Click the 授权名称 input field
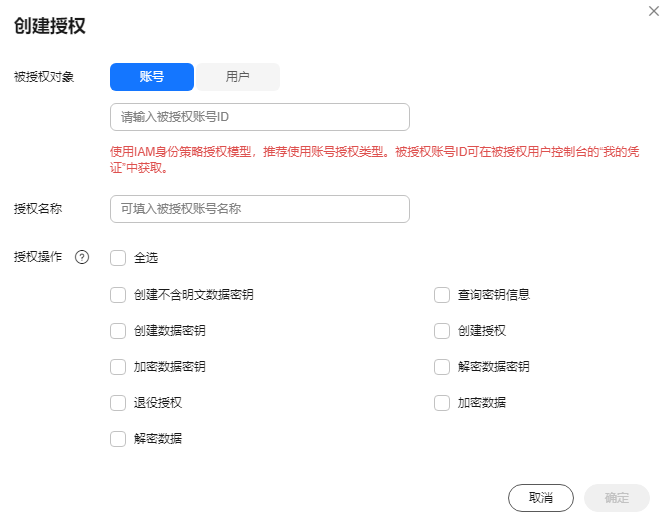The height and width of the screenshot is (520, 672). [260, 209]
